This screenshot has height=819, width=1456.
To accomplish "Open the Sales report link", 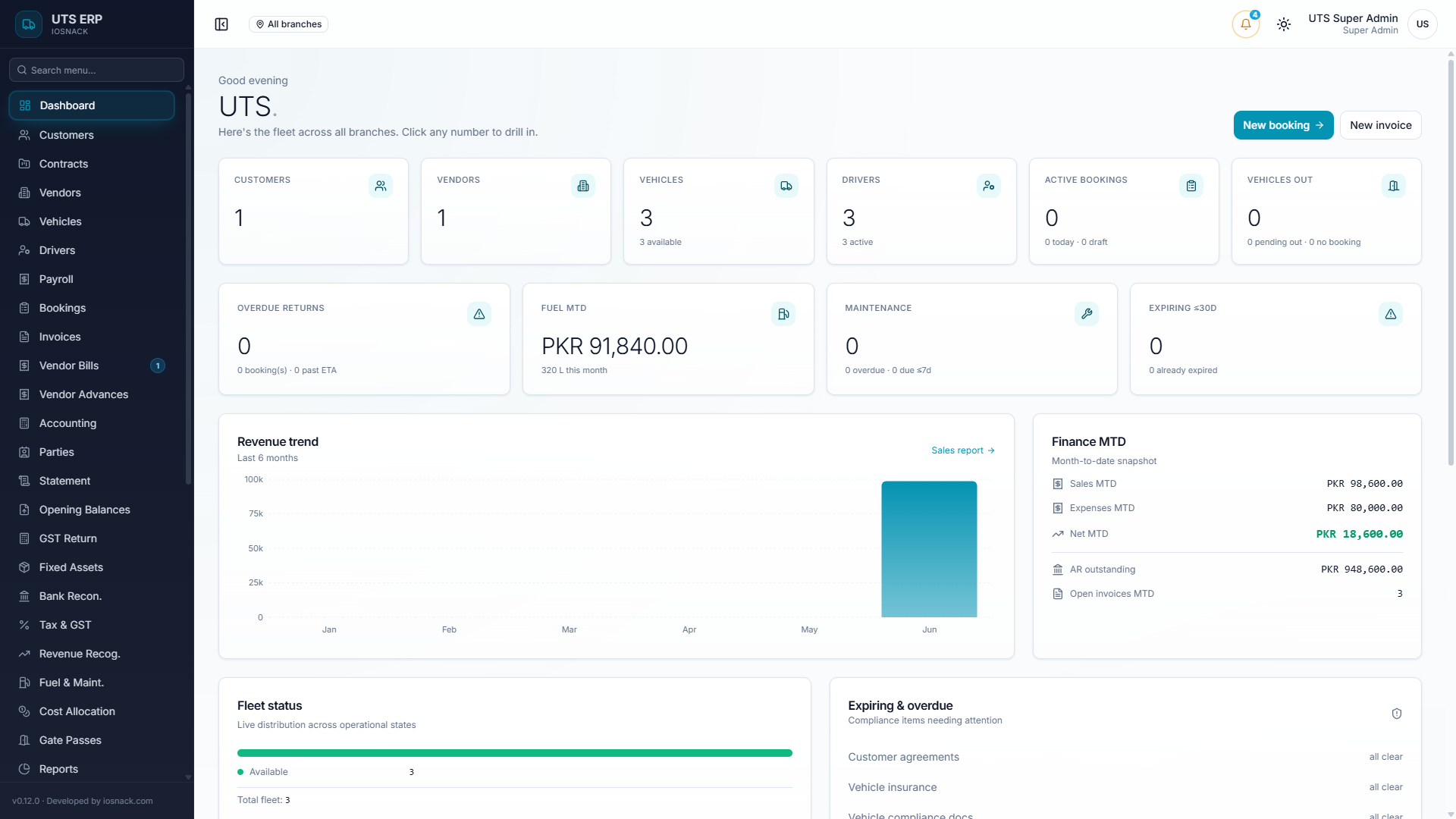I will click(963, 450).
